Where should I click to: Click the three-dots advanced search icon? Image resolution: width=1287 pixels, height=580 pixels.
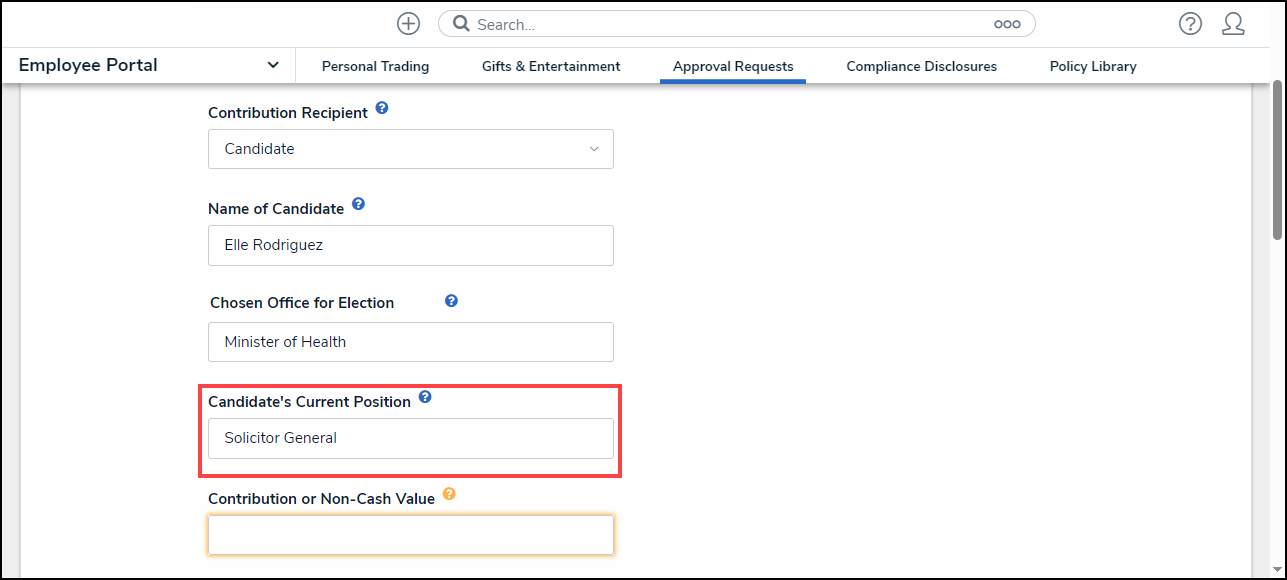click(1007, 24)
